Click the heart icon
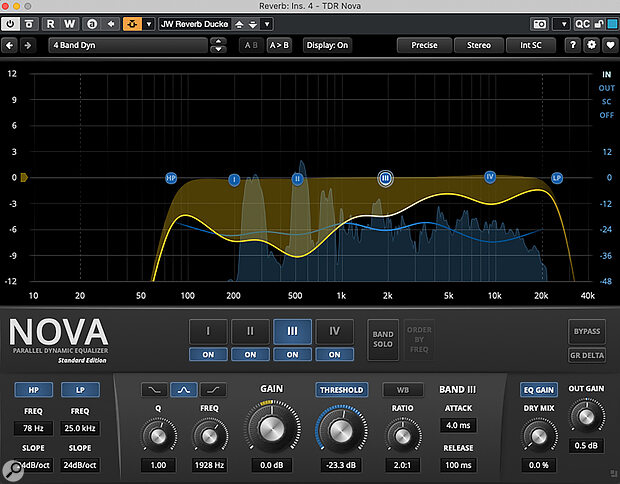Viewport: 620px width, 484px height. pos(611,45)
